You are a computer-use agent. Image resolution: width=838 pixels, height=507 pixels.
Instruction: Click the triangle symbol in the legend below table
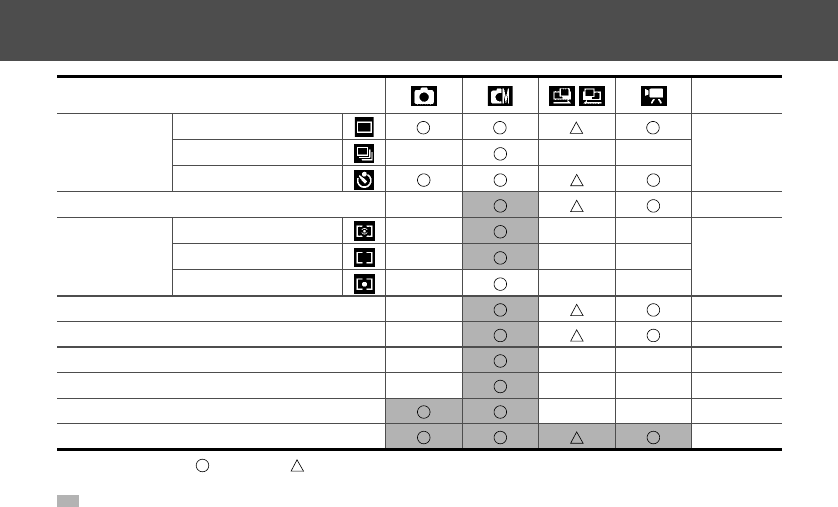(296, 465)
